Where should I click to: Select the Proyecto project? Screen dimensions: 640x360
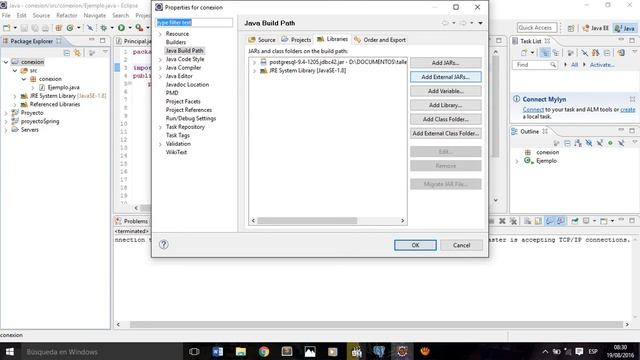coord(28,113)
